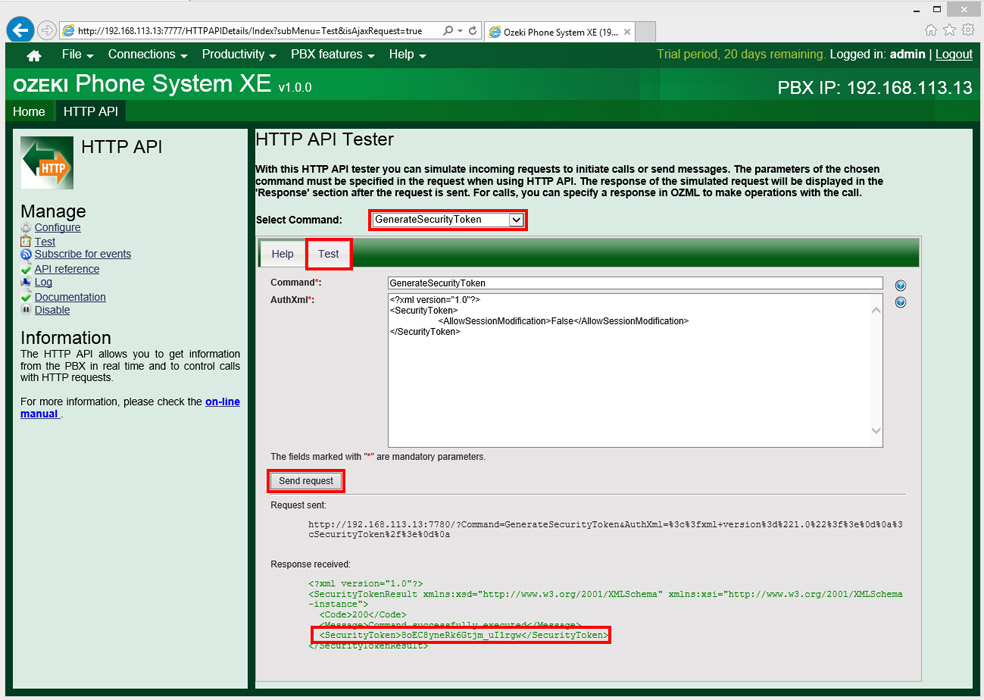Click the pause icon beside Disable
This screenshot has width=984, height=700.
point(26,310)
